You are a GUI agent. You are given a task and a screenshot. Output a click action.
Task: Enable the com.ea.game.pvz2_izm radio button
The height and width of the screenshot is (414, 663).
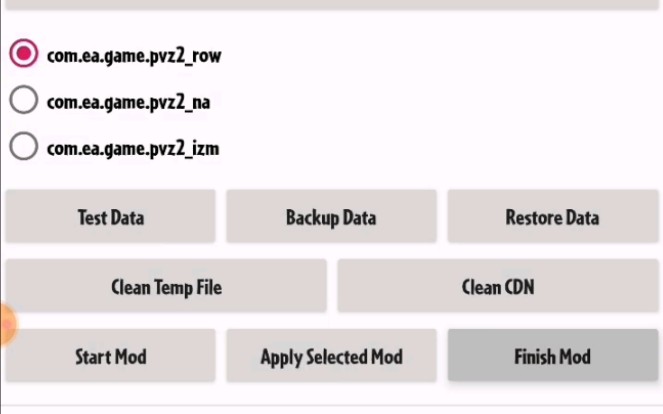pos(24,146)
